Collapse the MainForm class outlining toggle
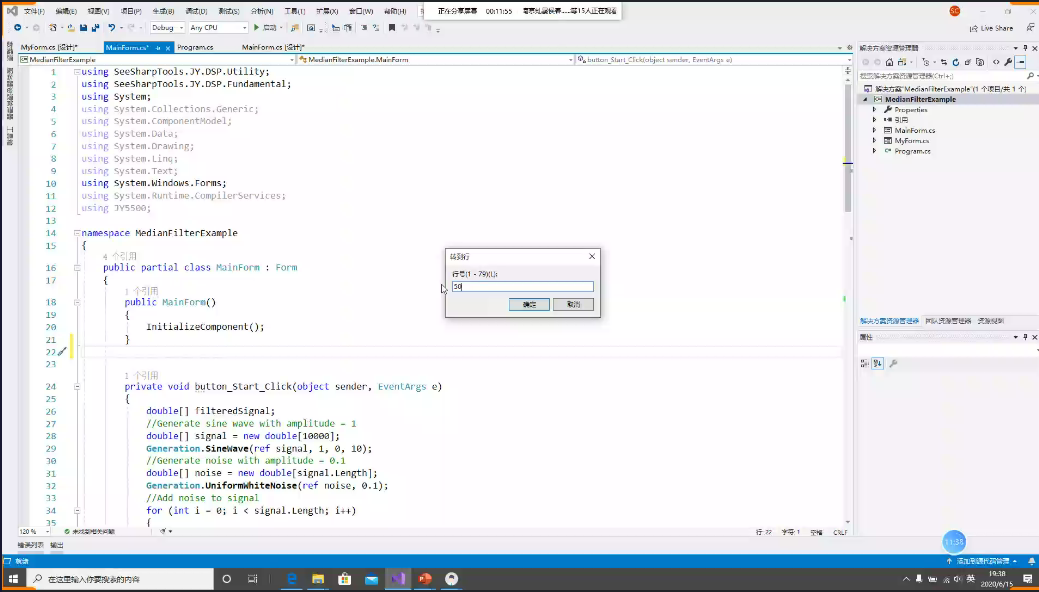The height and width of the screenshot is (592, 1039). click(x=77, y=268)
